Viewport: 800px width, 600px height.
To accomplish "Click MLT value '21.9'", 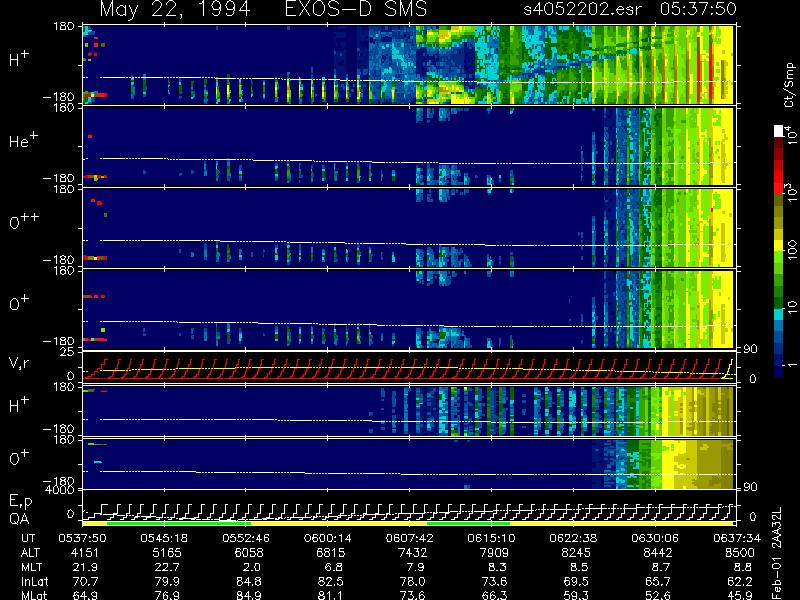I will (x=87, y=567).
